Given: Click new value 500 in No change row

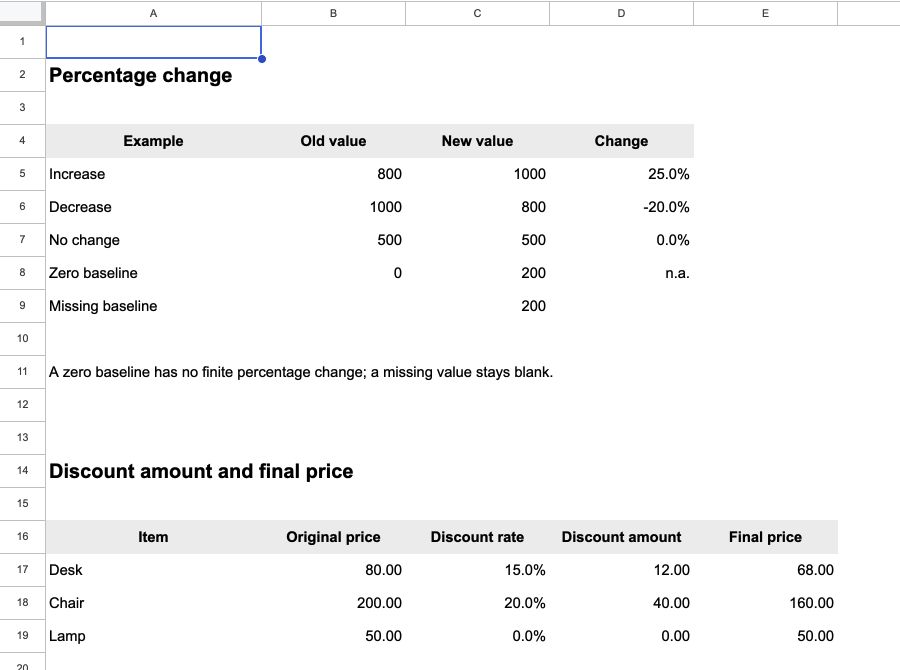Looking at the screenshot, I should pyautogui.click(x=478, y=240).
